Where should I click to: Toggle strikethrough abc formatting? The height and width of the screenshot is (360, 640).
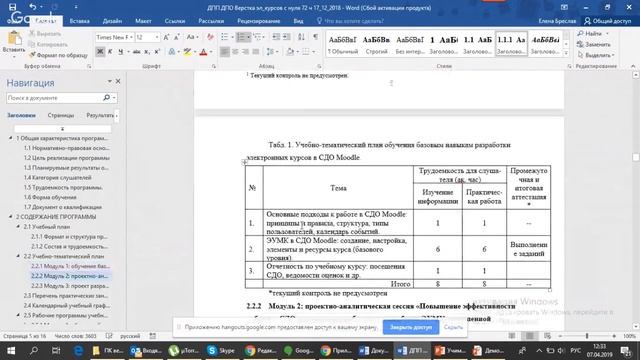(x=136, y=52)
